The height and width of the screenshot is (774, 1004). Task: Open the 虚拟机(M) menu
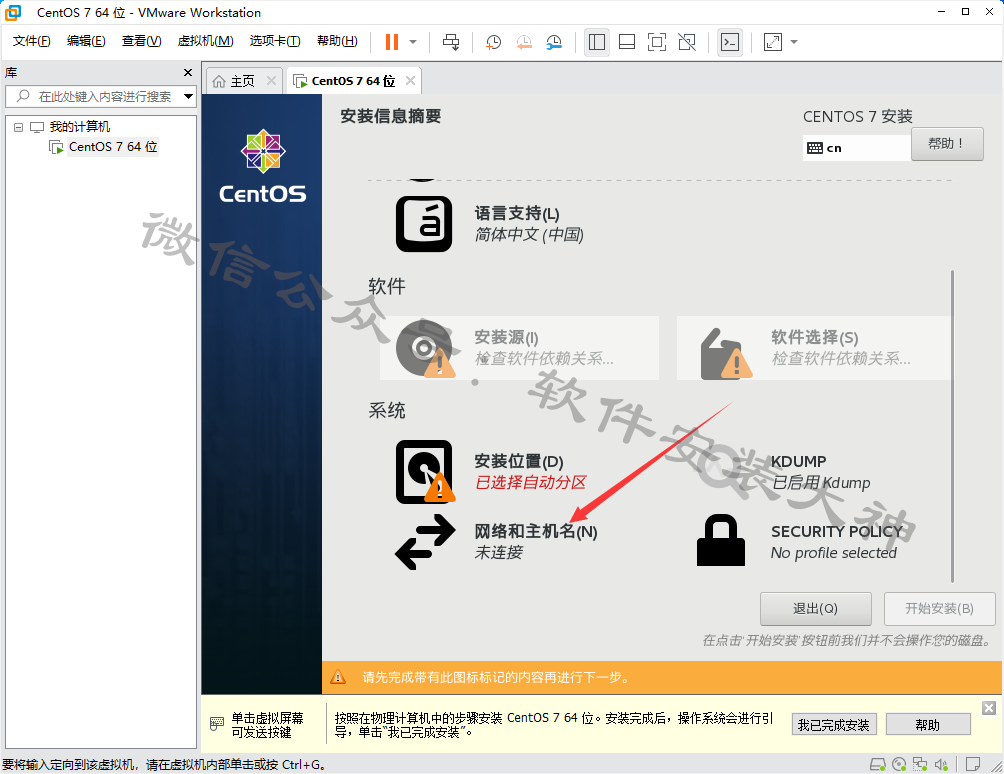coord(206,41)
